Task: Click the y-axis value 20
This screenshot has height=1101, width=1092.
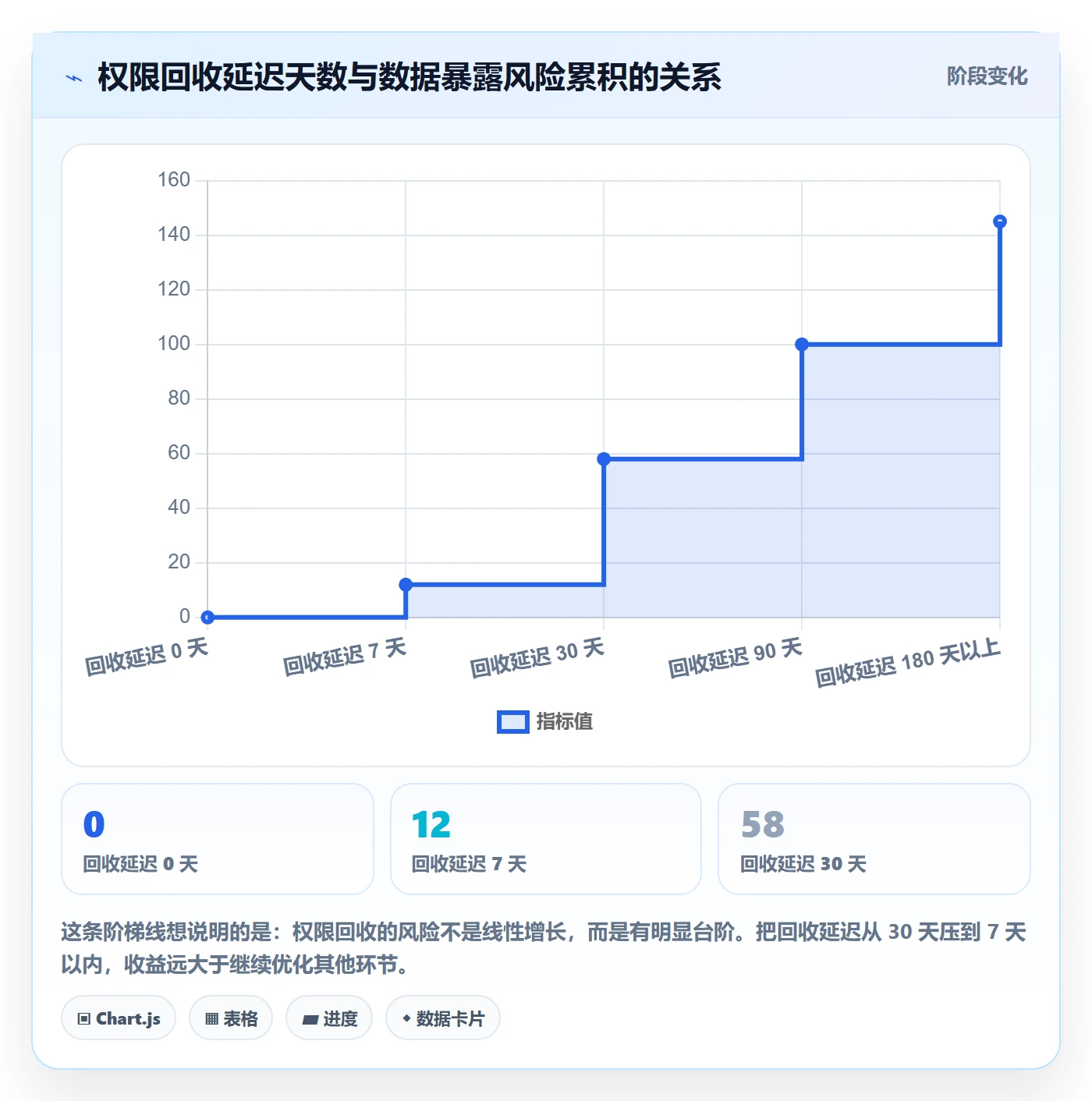Action: pyautogui.click(x=179, y=562)
